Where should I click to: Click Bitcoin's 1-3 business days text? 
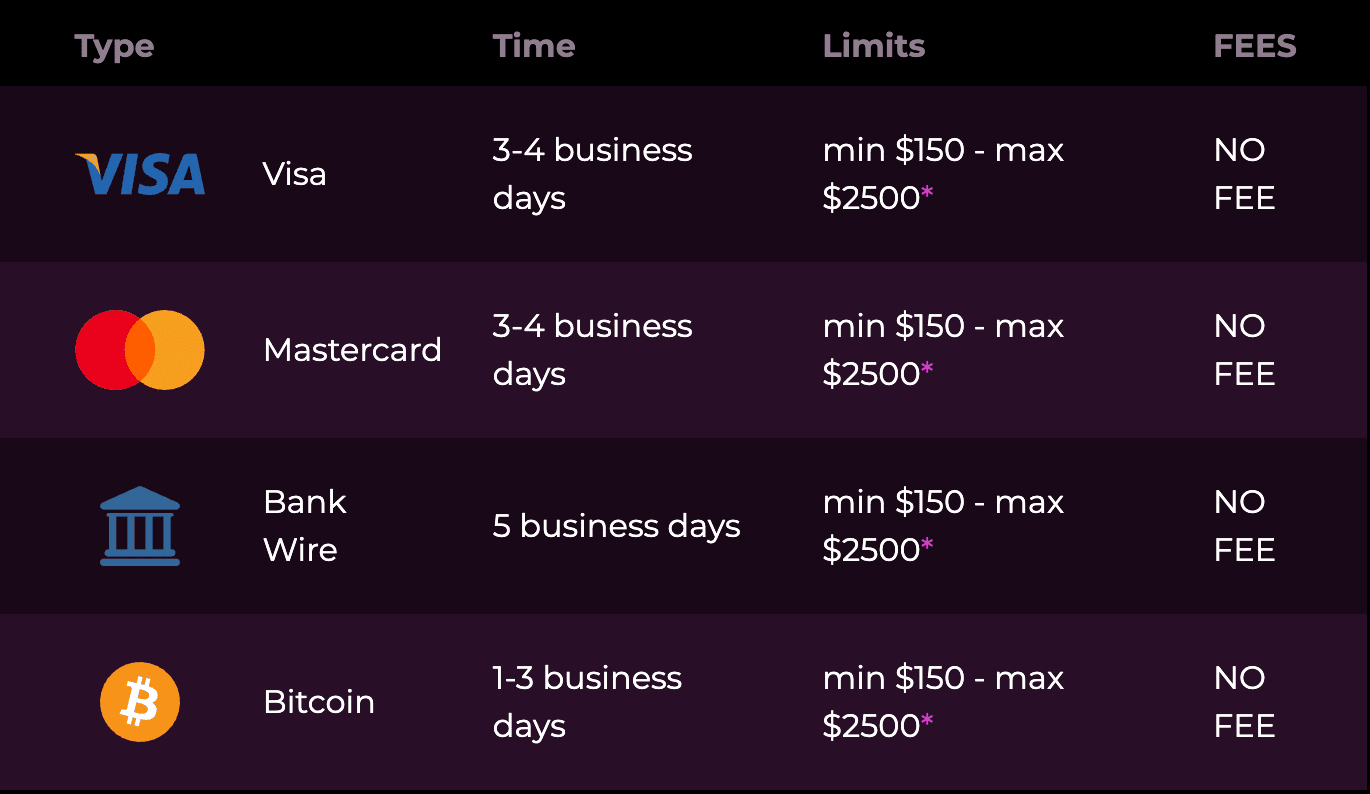tap(587, 702)
